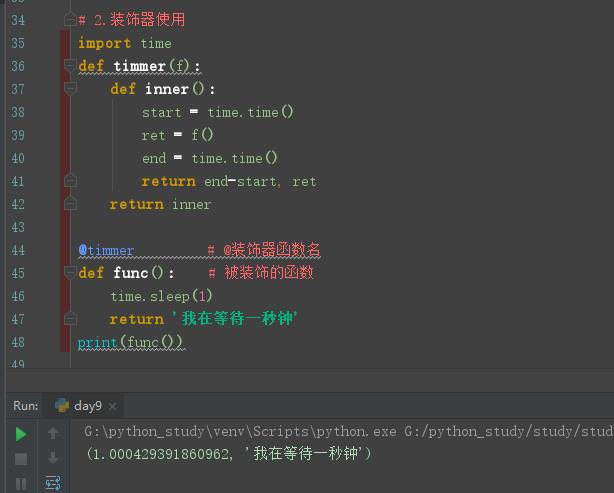Pause the run output
This screenshot has height=493, width=614.
(21, 484)
